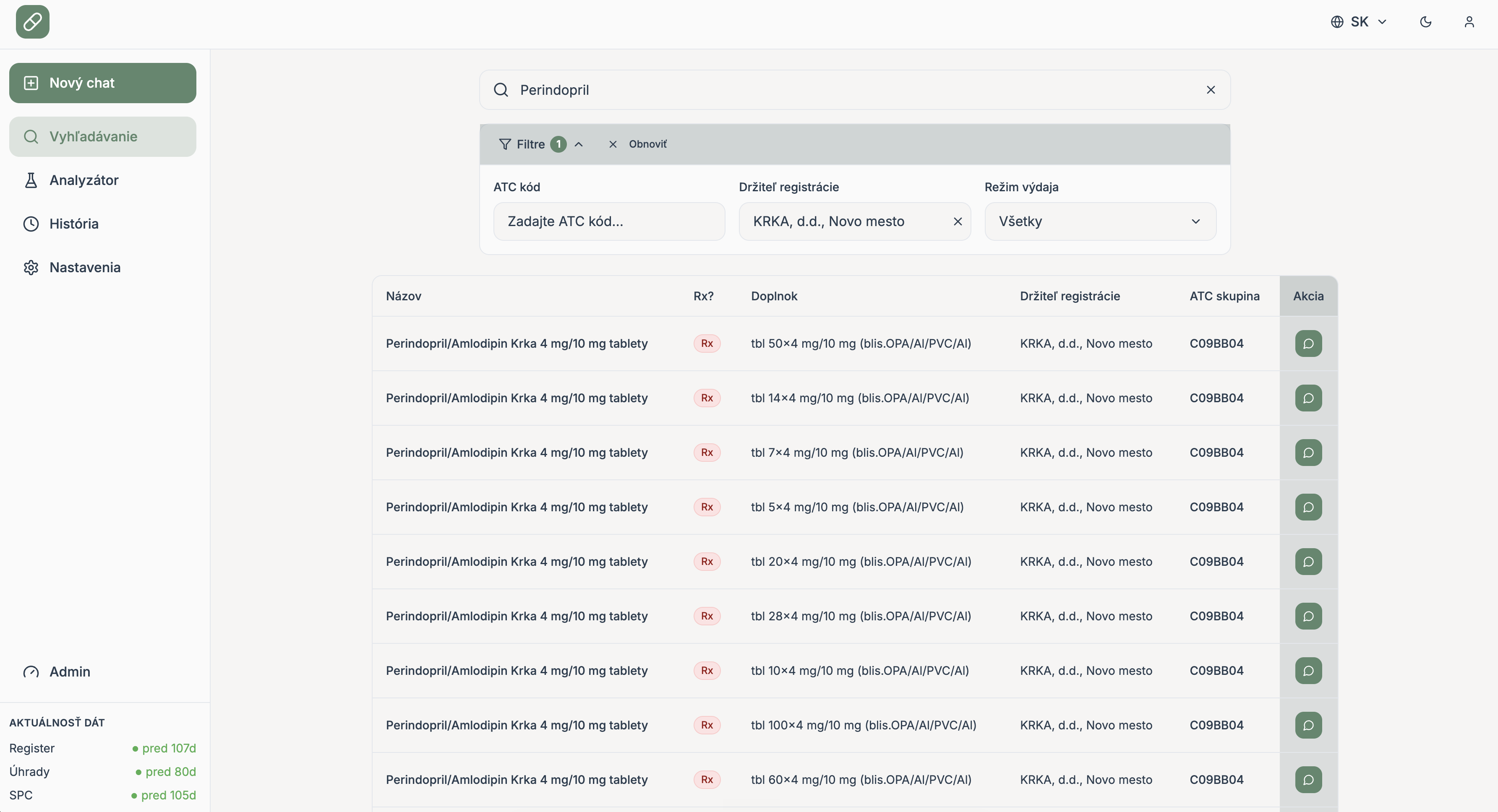The image size is (1498, 812).
Task: Open the user profile icon
Action: (x=1469, y=22)
